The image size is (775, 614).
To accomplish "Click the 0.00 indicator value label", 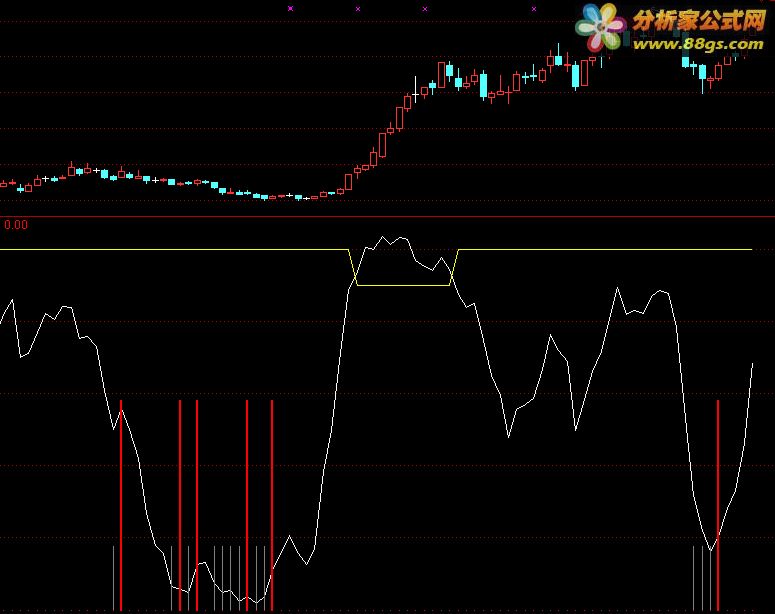I will (16, 225).
